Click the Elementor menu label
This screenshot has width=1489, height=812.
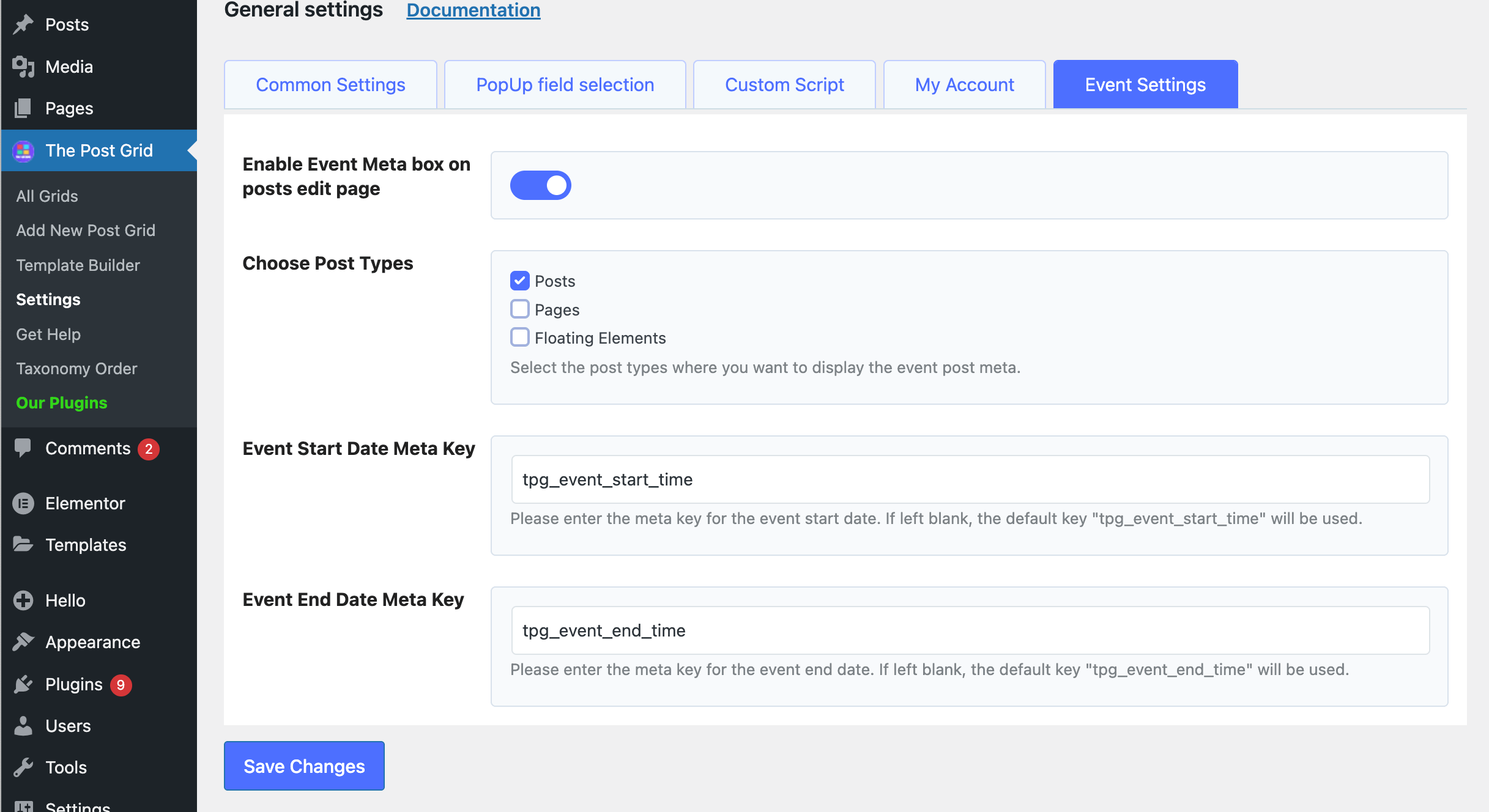(85, 503)
